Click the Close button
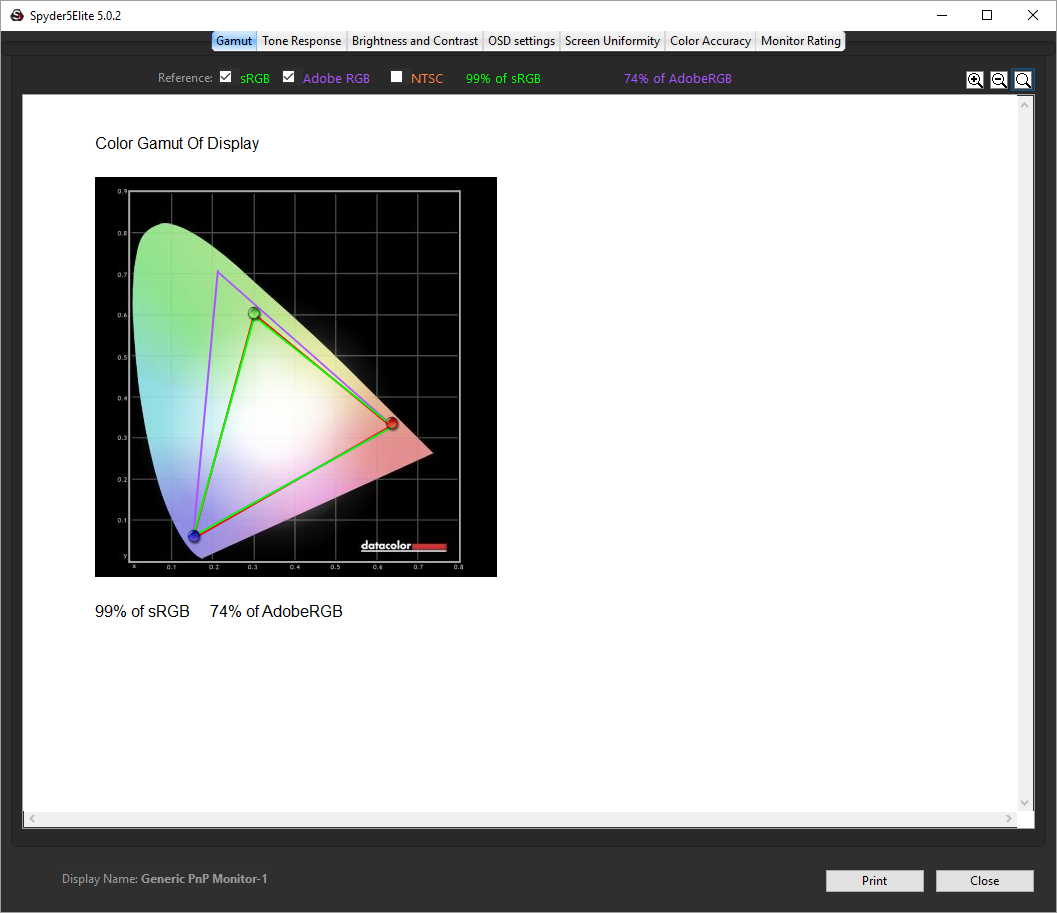The image size is (1057, 913). [x=984, y=881]
